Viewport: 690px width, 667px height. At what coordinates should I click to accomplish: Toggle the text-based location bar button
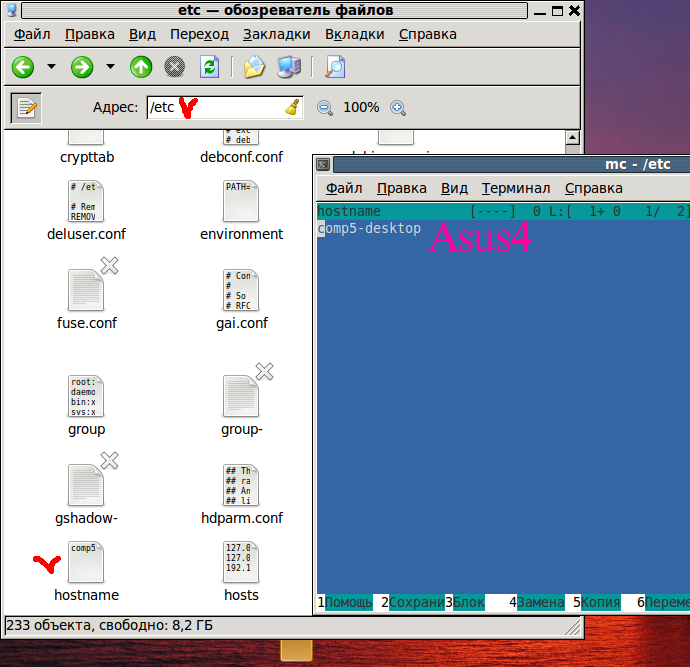25,108
